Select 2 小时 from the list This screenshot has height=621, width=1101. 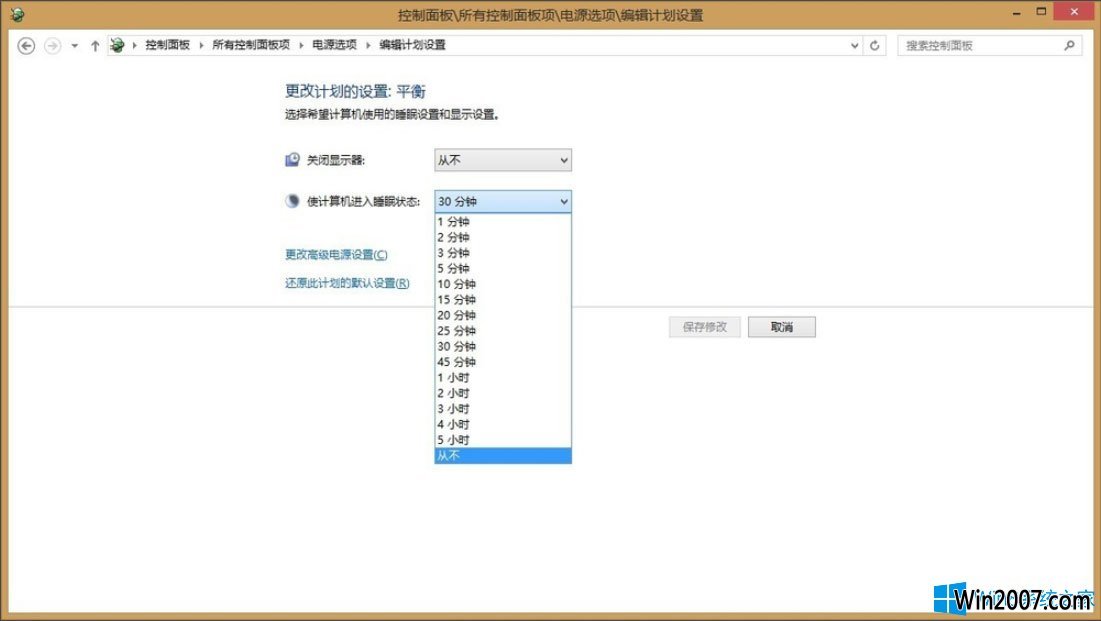[503, 393]
